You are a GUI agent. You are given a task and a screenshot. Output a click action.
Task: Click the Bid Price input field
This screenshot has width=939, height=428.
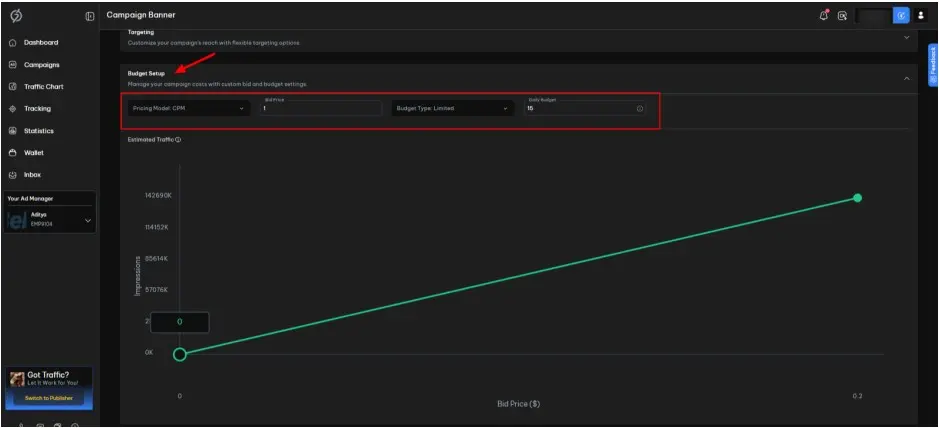click(x=320, y=108)
